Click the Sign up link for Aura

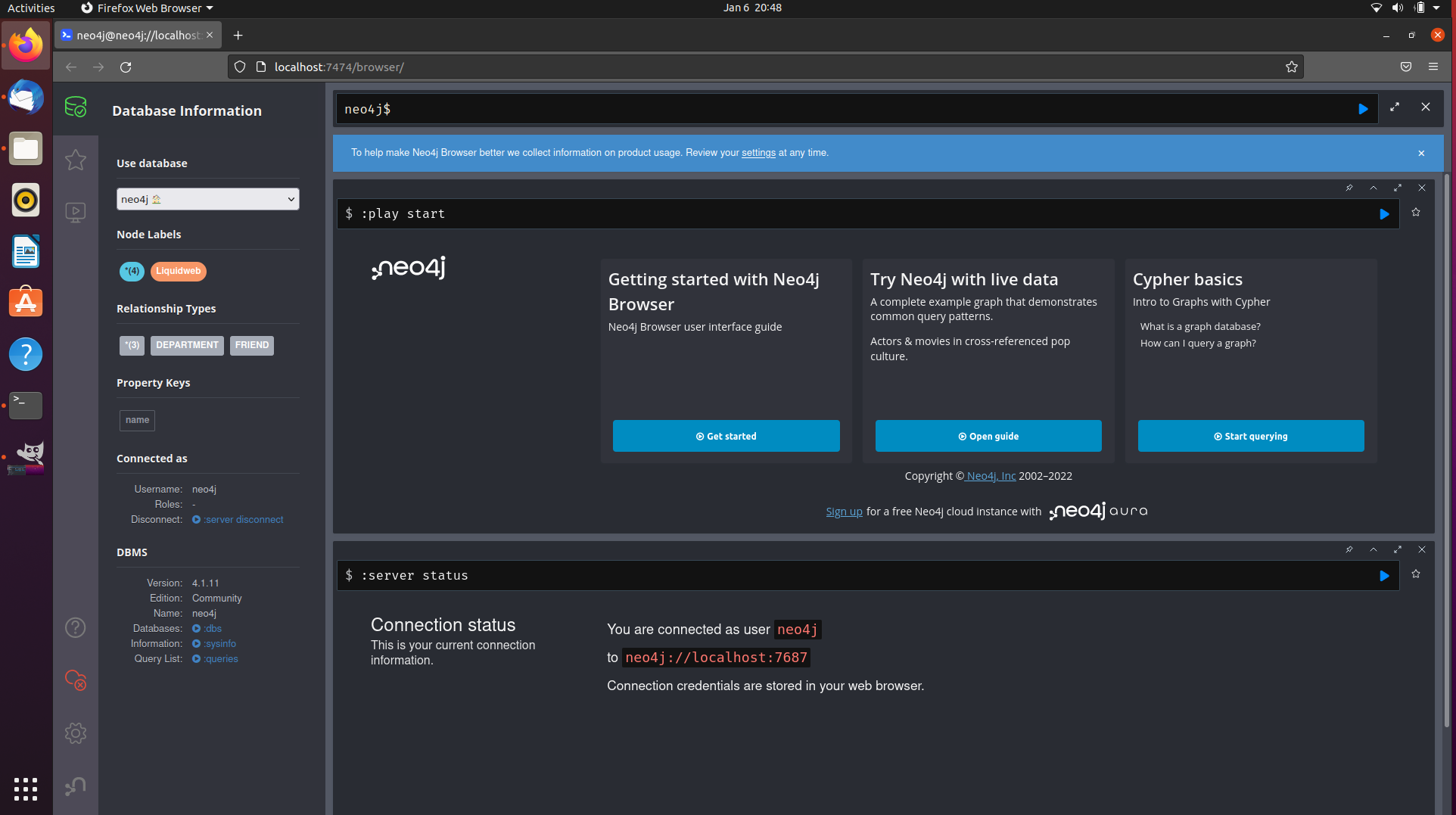(x=844, y=512)
